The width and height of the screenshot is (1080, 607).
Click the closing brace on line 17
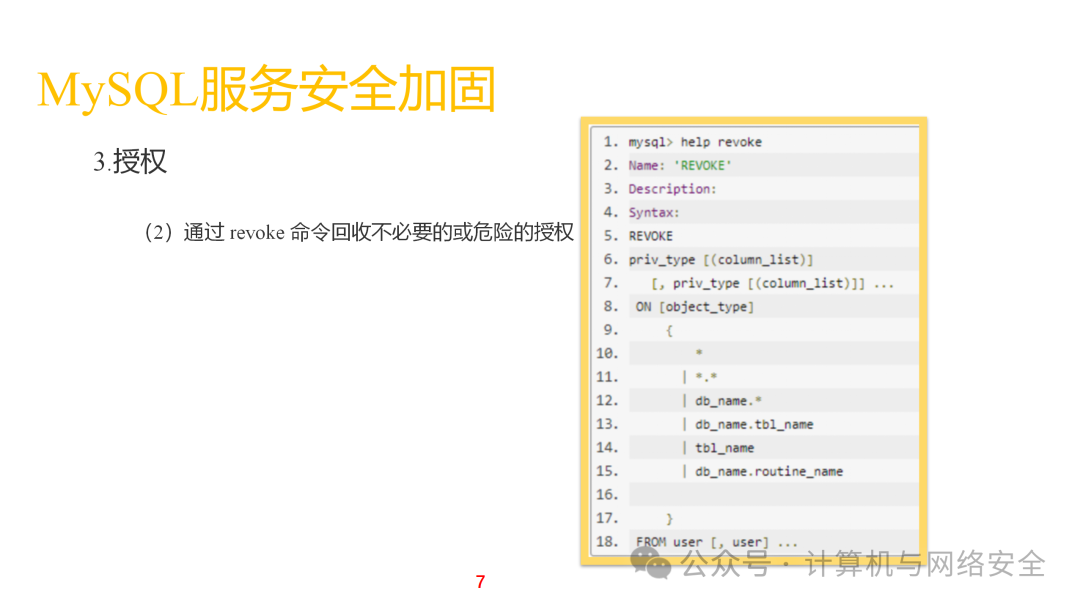[669, 518]
